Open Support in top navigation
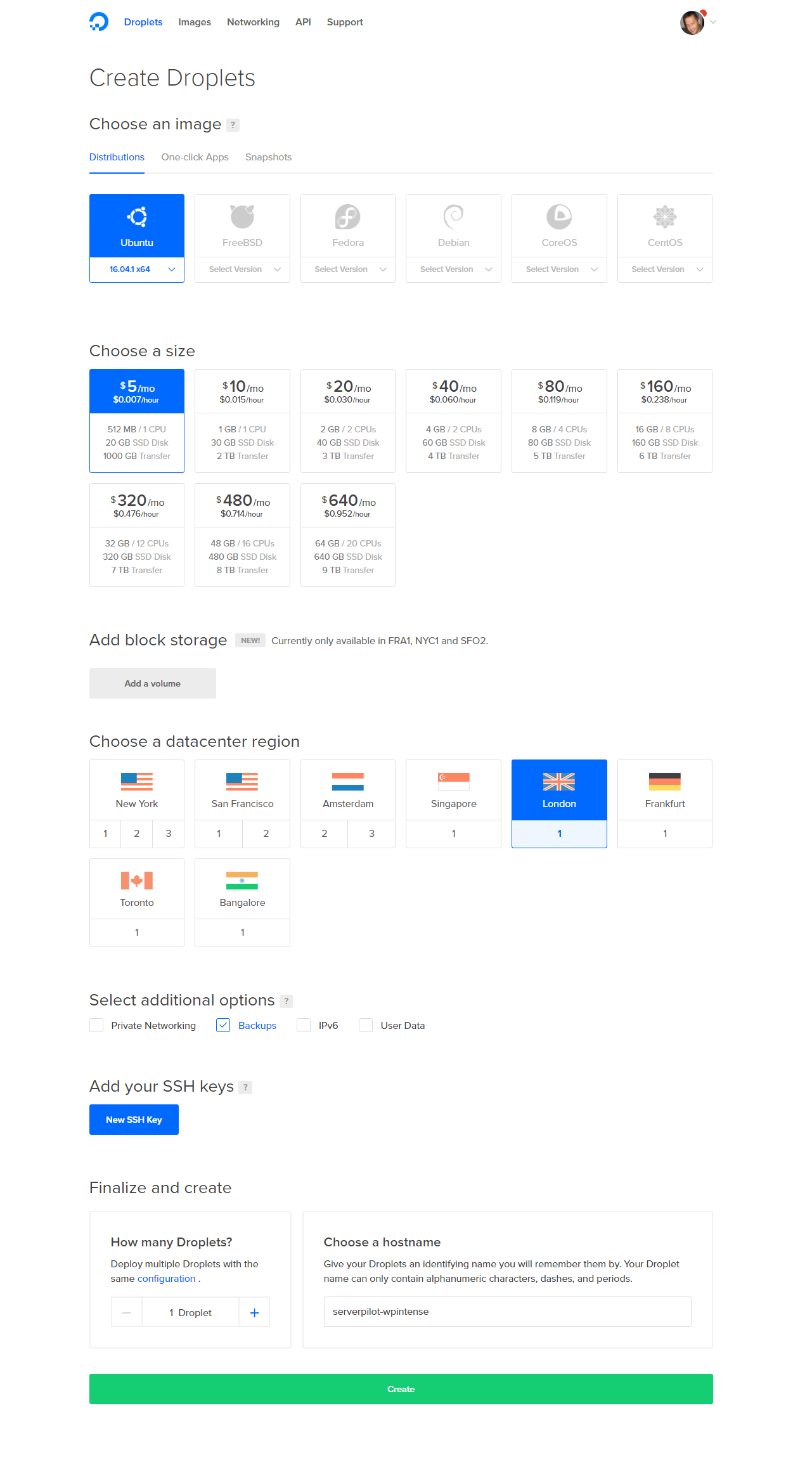812x1467 pixels. pyautogui.click(x=345, y=22)
